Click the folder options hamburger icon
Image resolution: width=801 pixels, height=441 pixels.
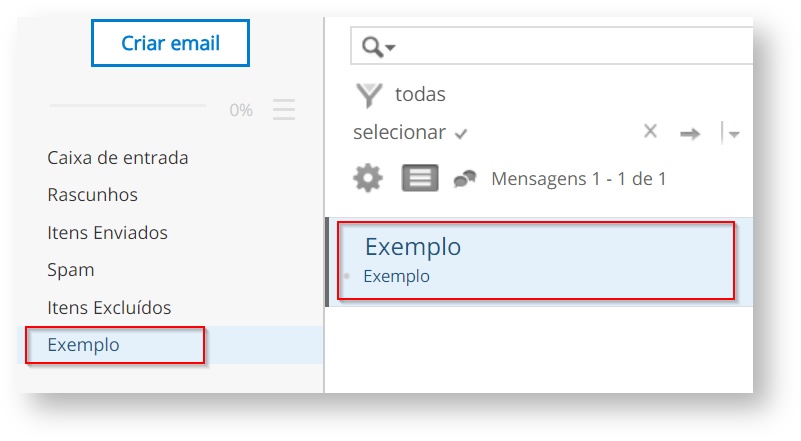284,110
